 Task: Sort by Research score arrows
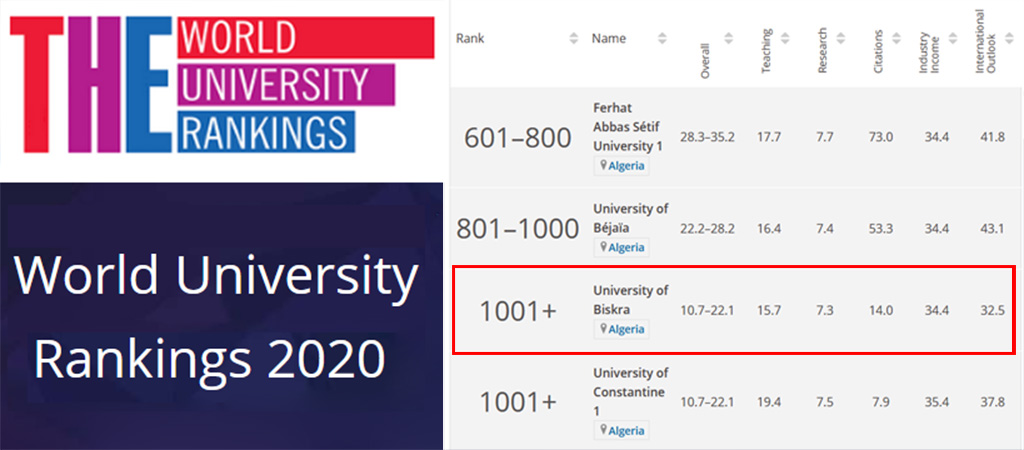(840, 39)
